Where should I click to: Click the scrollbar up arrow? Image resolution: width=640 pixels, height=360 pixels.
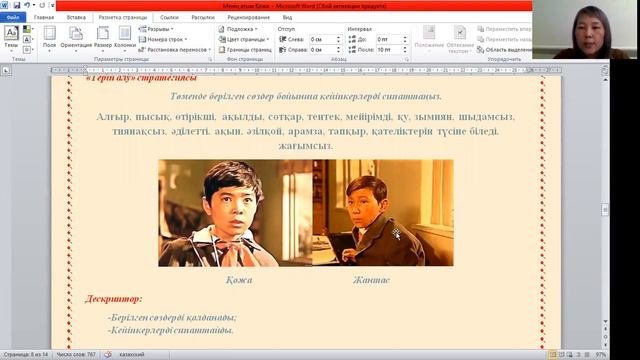coord(605,80)
